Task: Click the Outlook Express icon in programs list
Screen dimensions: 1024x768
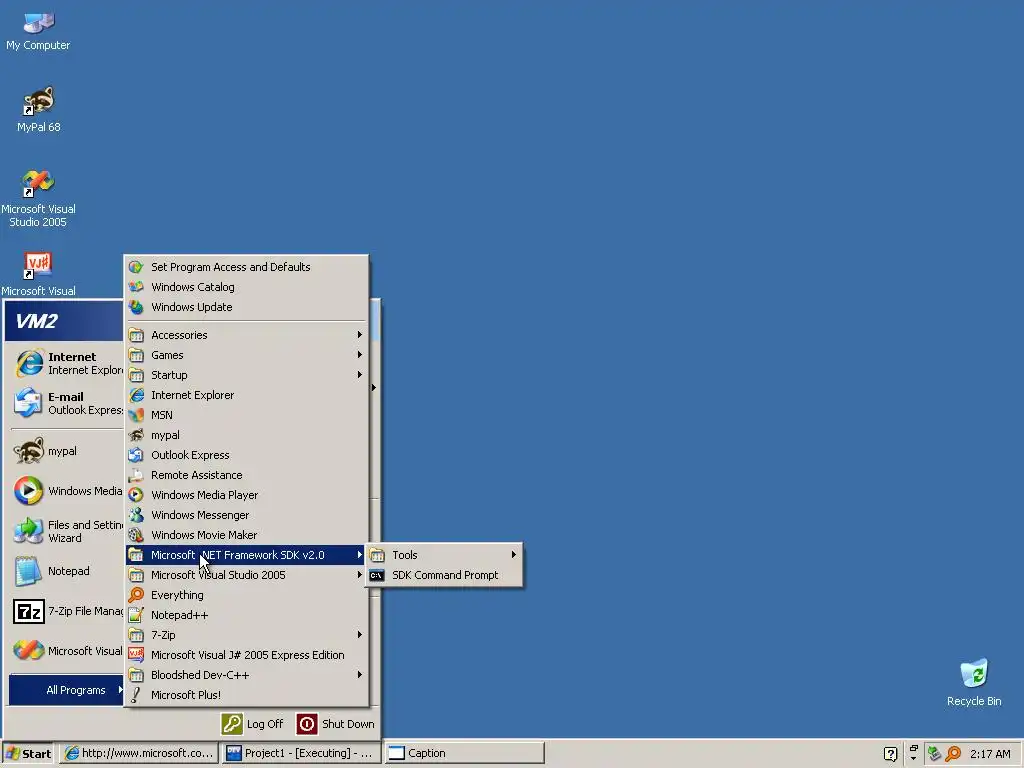Action: tap(136, 455)
